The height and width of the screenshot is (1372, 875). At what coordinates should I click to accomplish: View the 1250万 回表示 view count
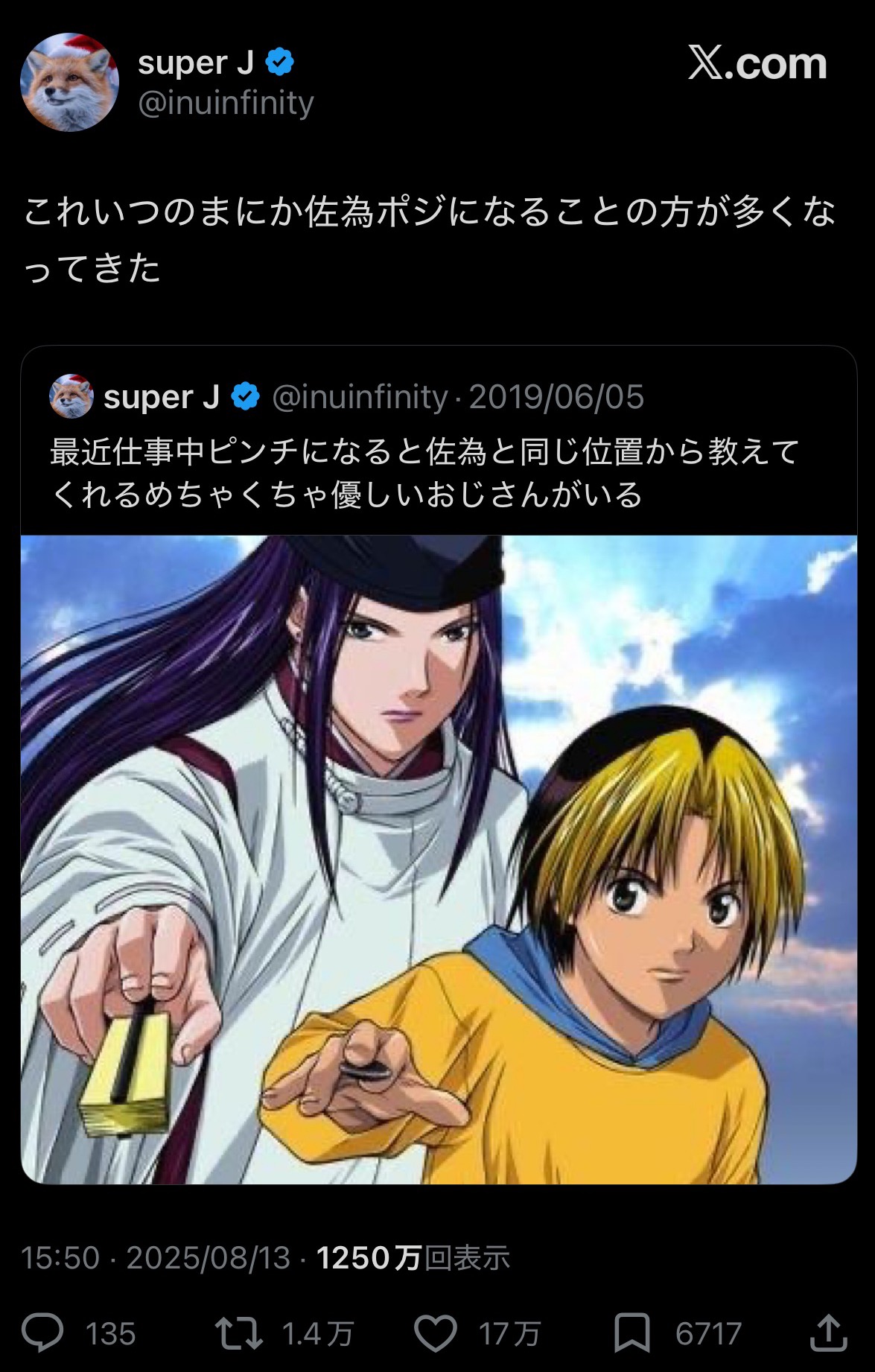click(x=413, y=1258)
